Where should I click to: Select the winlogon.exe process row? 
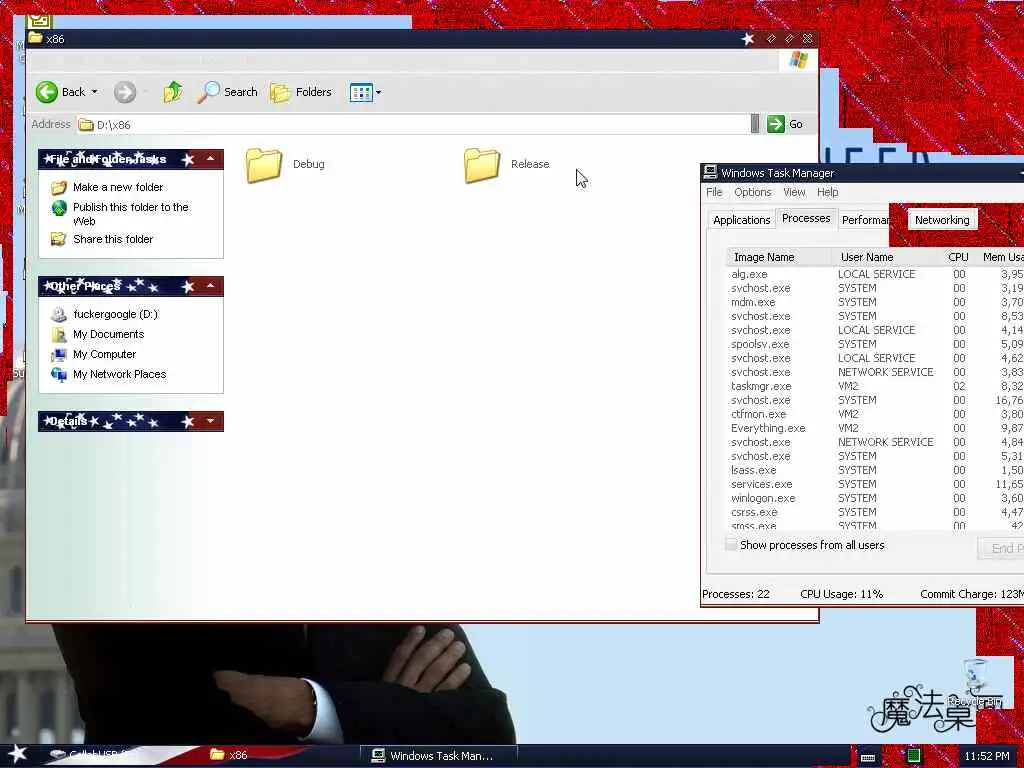(875, 498)
